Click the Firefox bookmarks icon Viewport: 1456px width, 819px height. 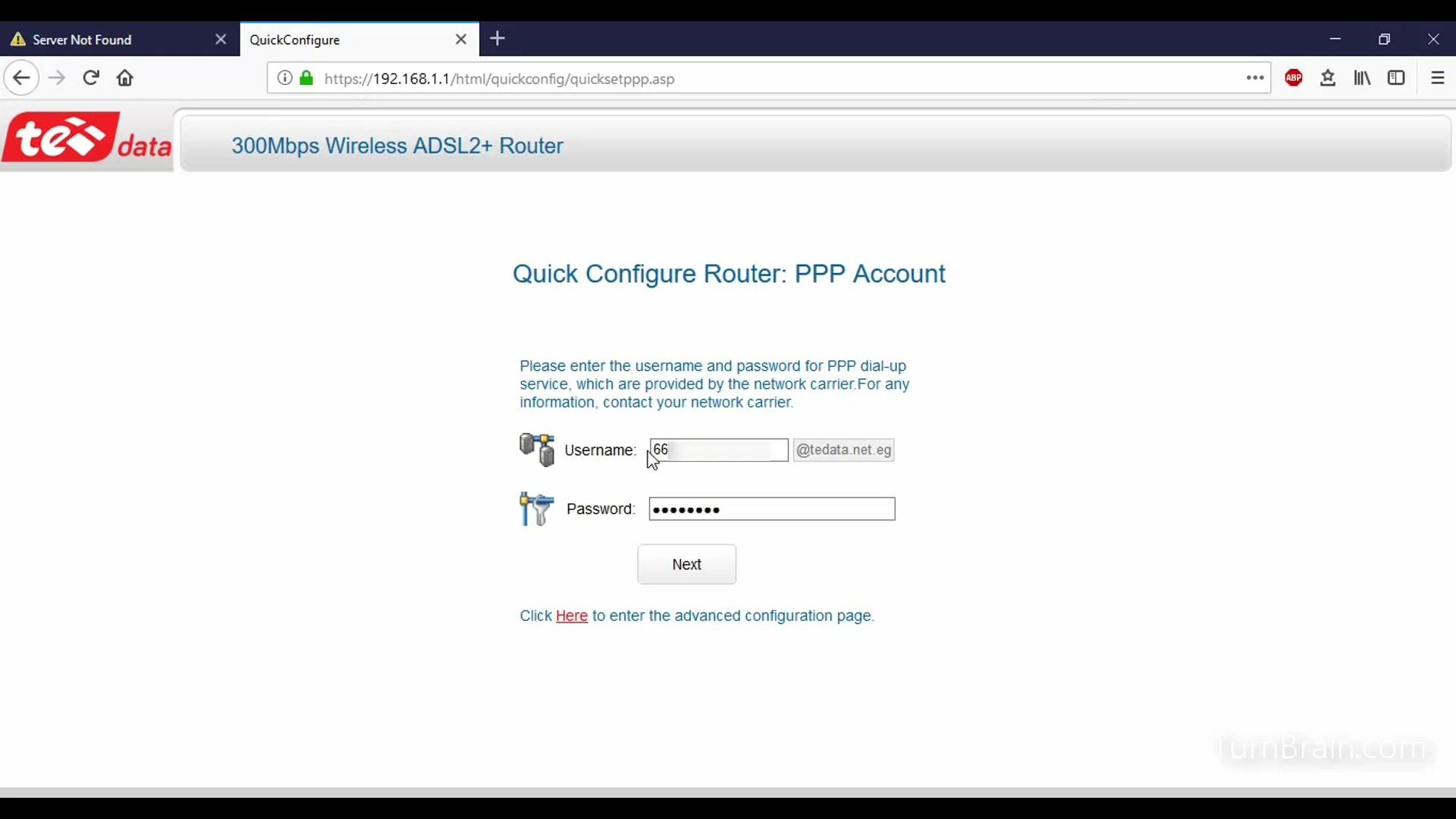click(x=1362, y=78)
